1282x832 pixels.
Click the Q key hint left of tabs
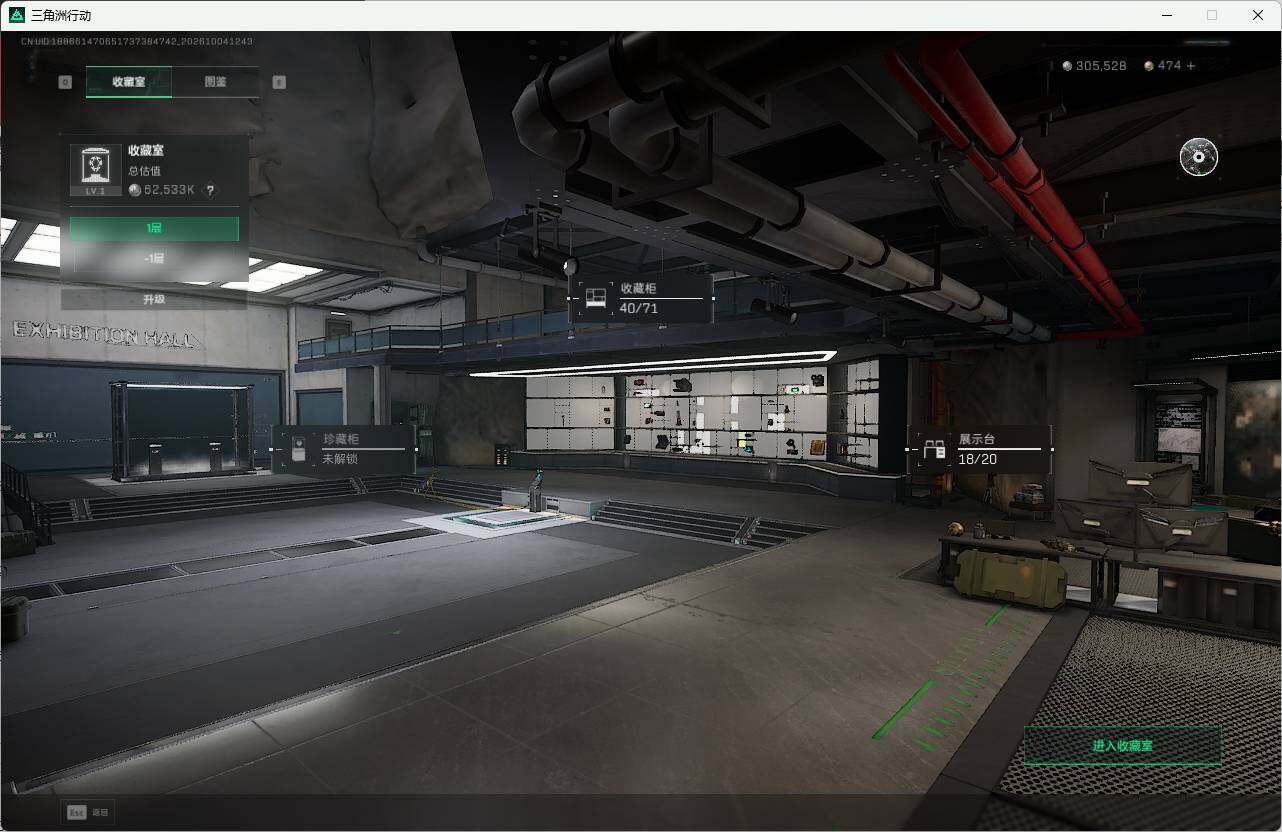click(65, 82)
